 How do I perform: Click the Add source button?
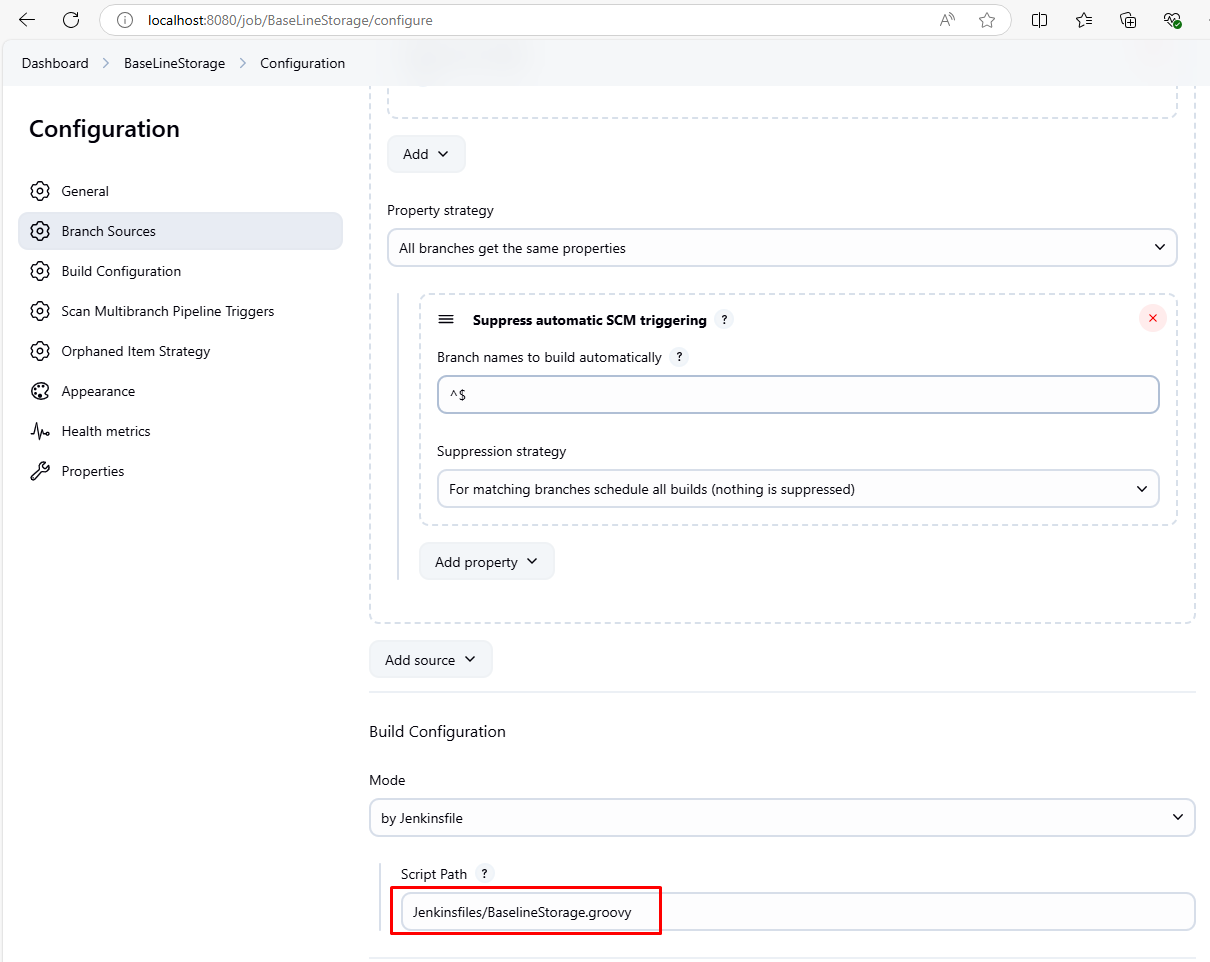tap(430, 660)
